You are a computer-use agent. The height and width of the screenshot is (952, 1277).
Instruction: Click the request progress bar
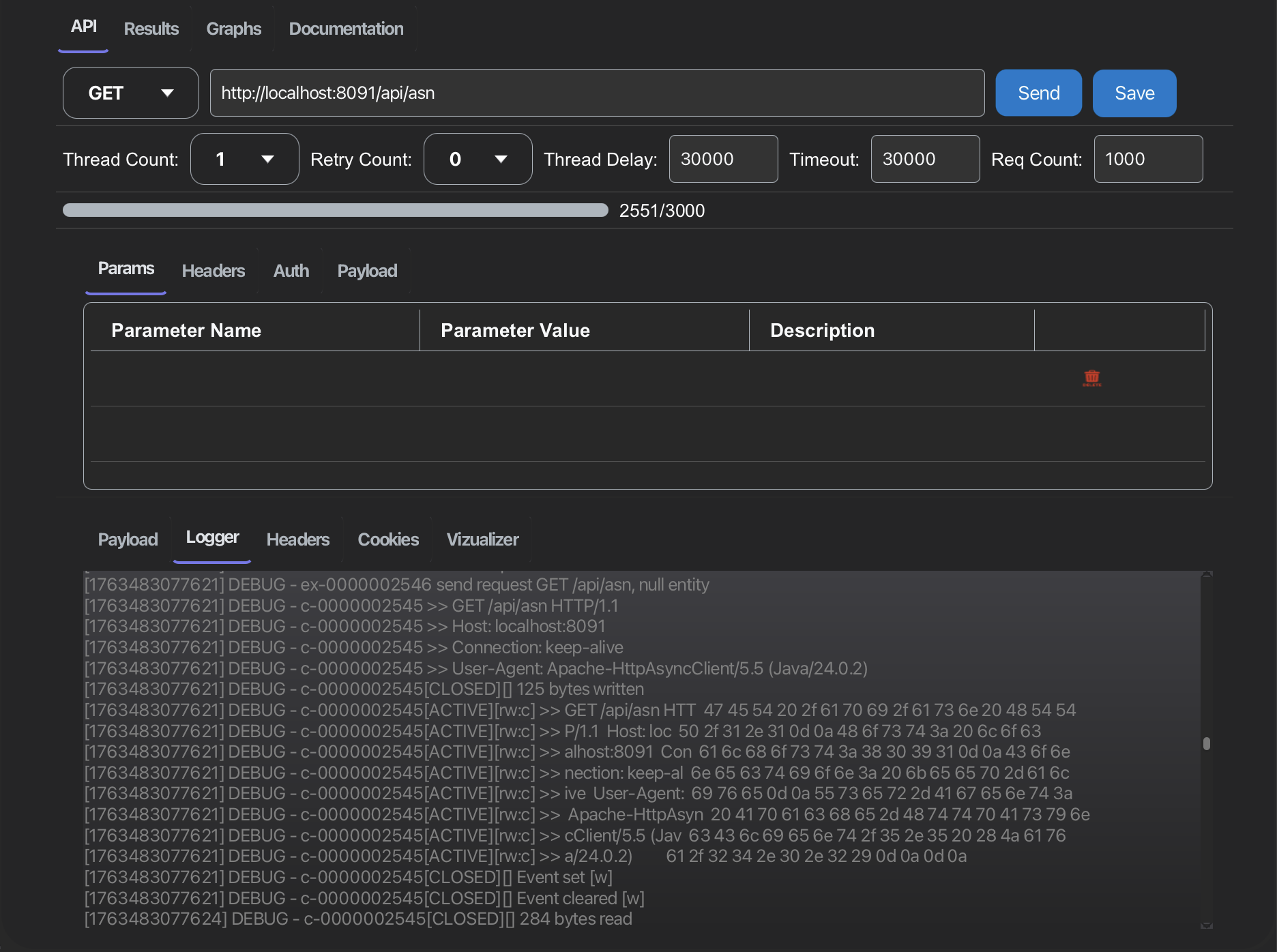point(335,210)
